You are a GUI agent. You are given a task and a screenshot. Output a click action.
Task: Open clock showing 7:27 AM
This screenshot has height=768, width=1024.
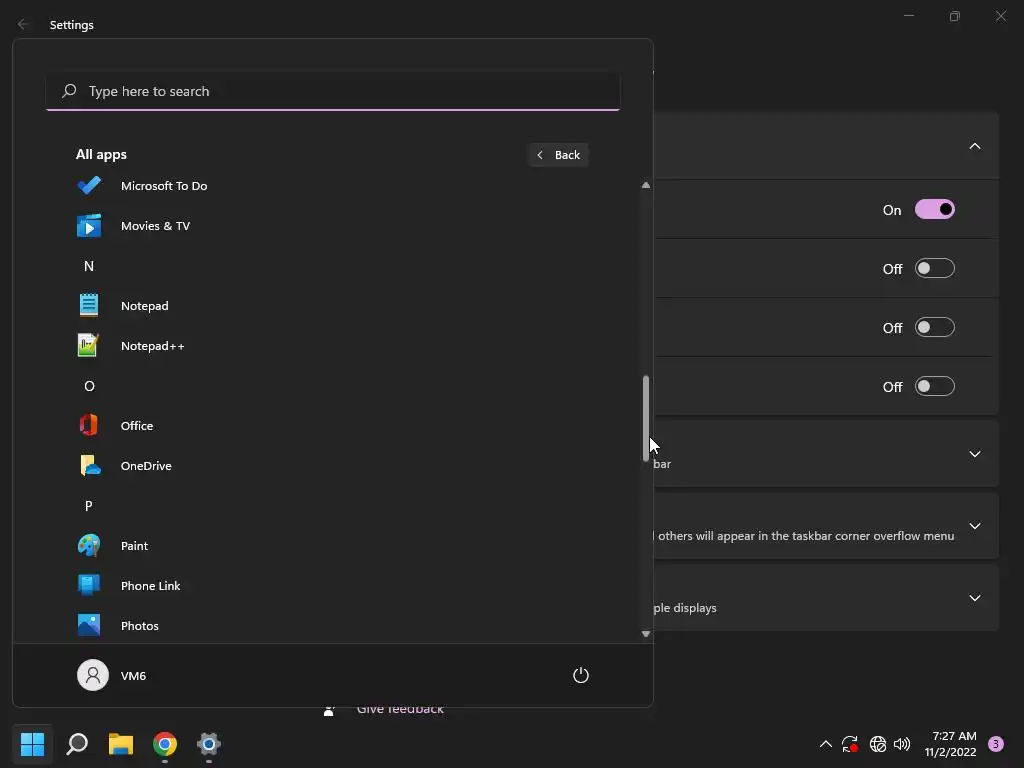tap(950, 744)
